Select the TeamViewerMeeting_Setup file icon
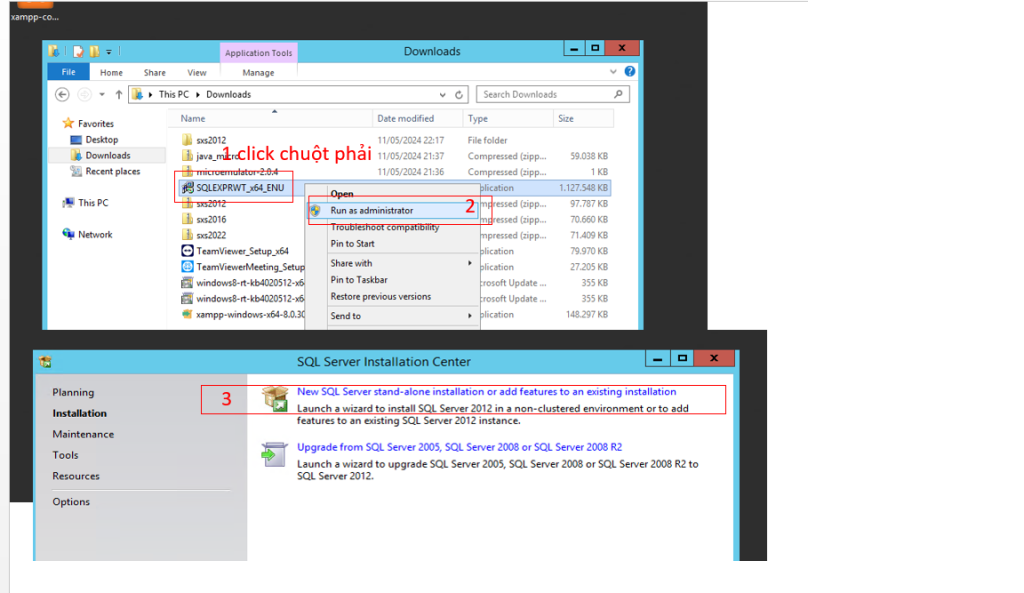The image size is (1024, 593). click(x=187, y=266)
